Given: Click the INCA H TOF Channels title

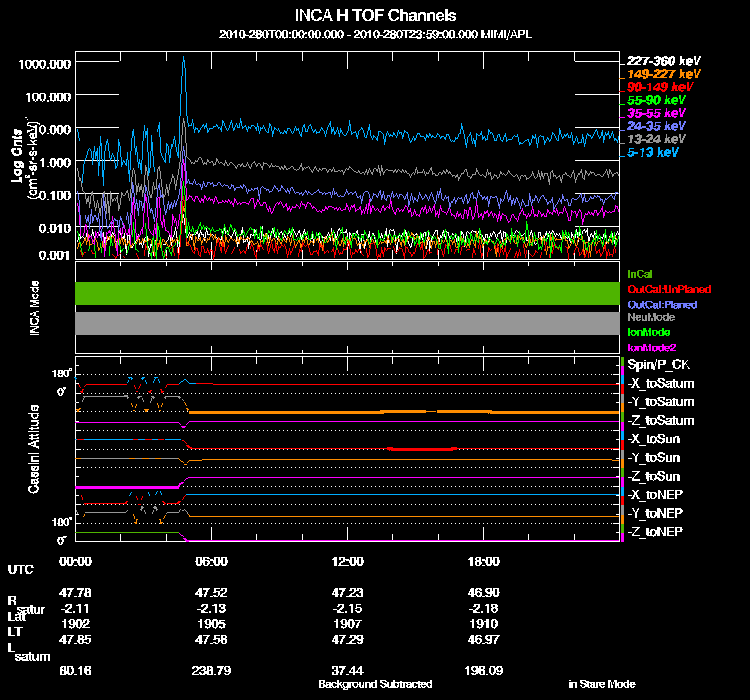Looking at the screenshot, I should click(x=376, y=16).
